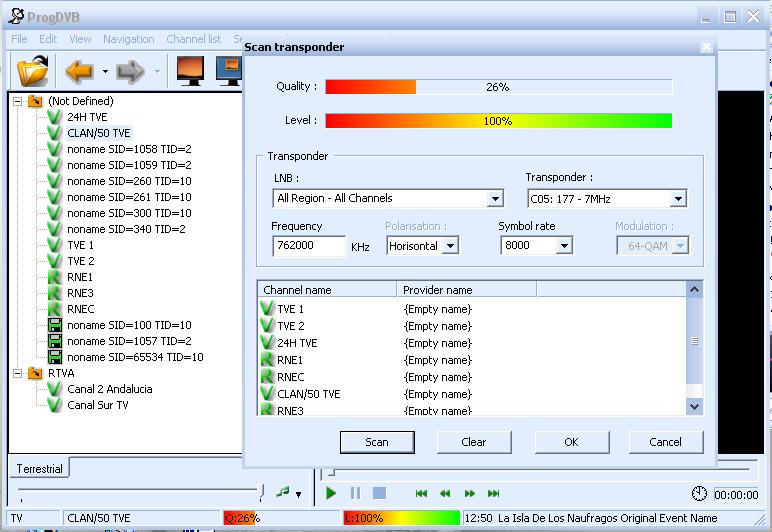
Task: Click the audio note icon
Action: [x=283, y=492]
